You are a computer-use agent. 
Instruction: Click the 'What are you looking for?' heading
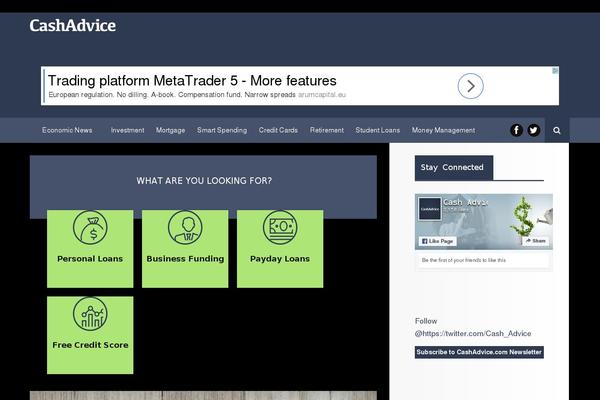[204, 181]
